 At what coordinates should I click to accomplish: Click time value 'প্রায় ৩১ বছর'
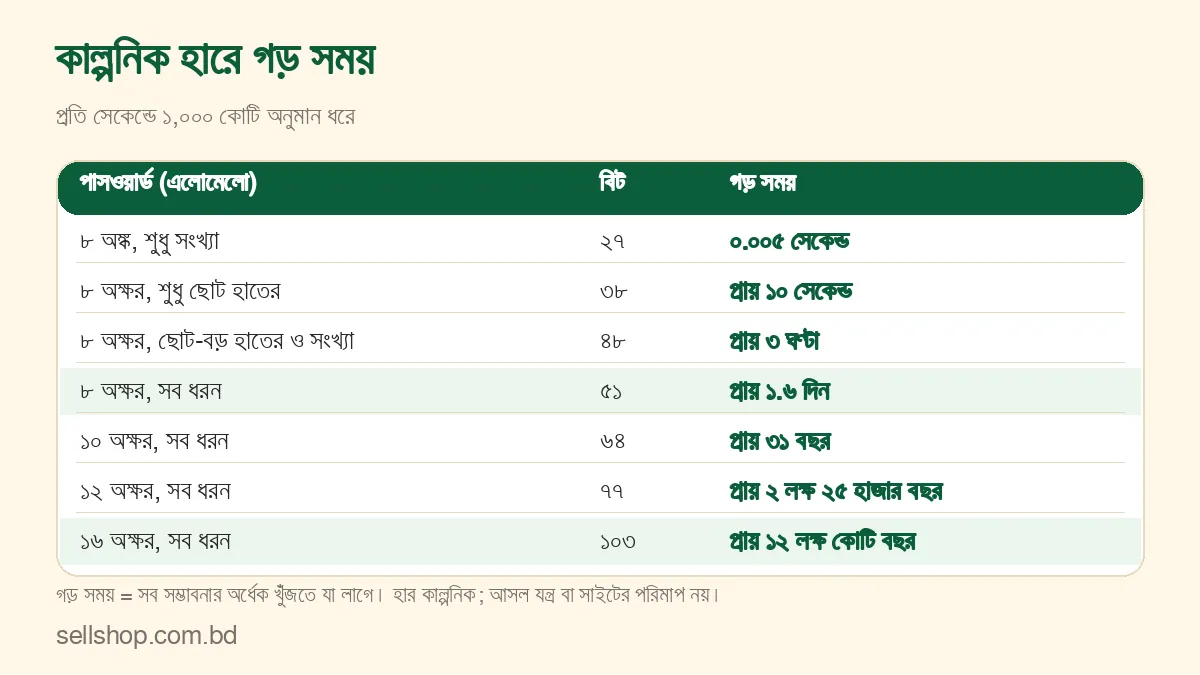coord(781,441)
